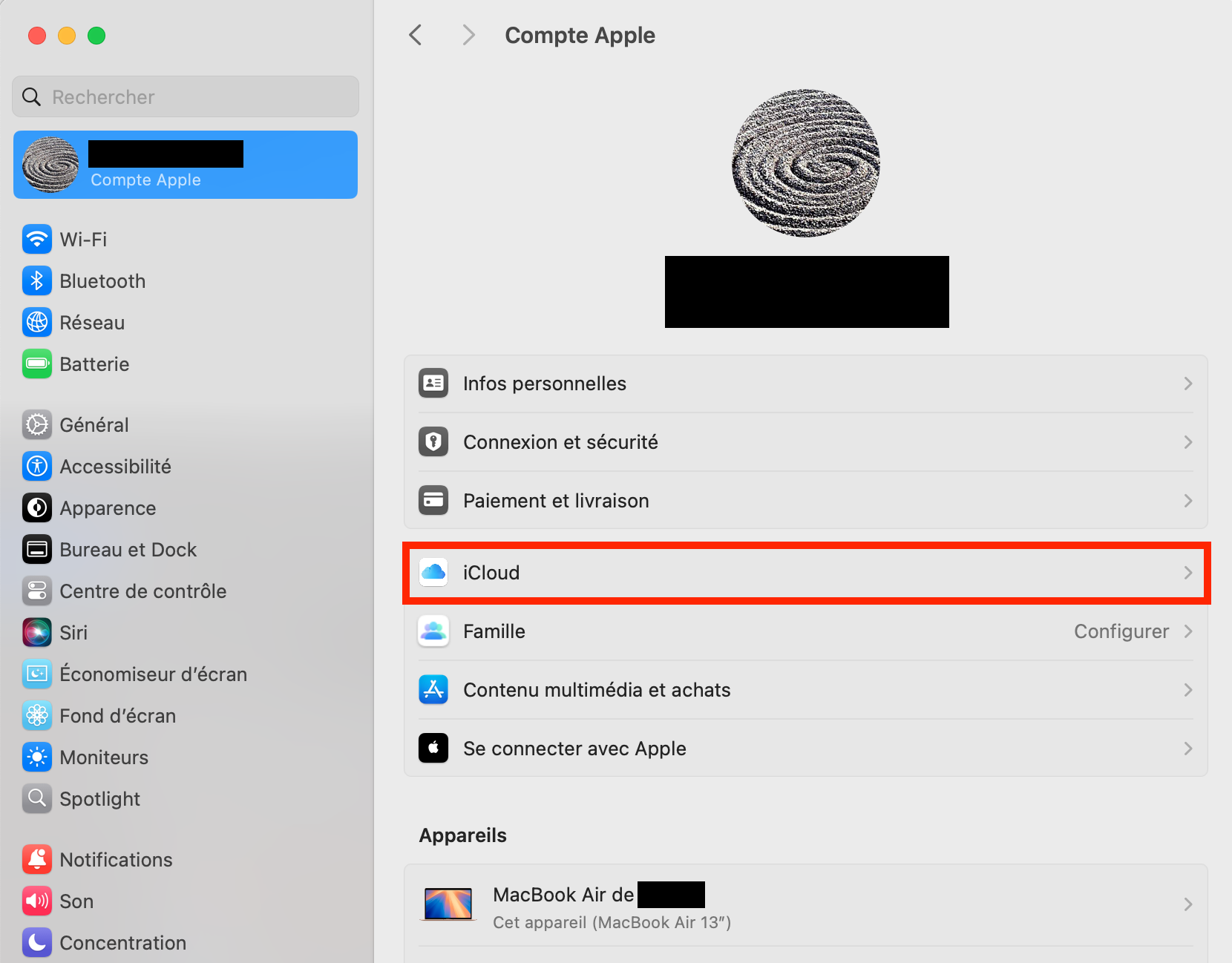Open the Siri icon in sidebar
The width and height of the screenshot is (1232, 963).
coord(37,632)
